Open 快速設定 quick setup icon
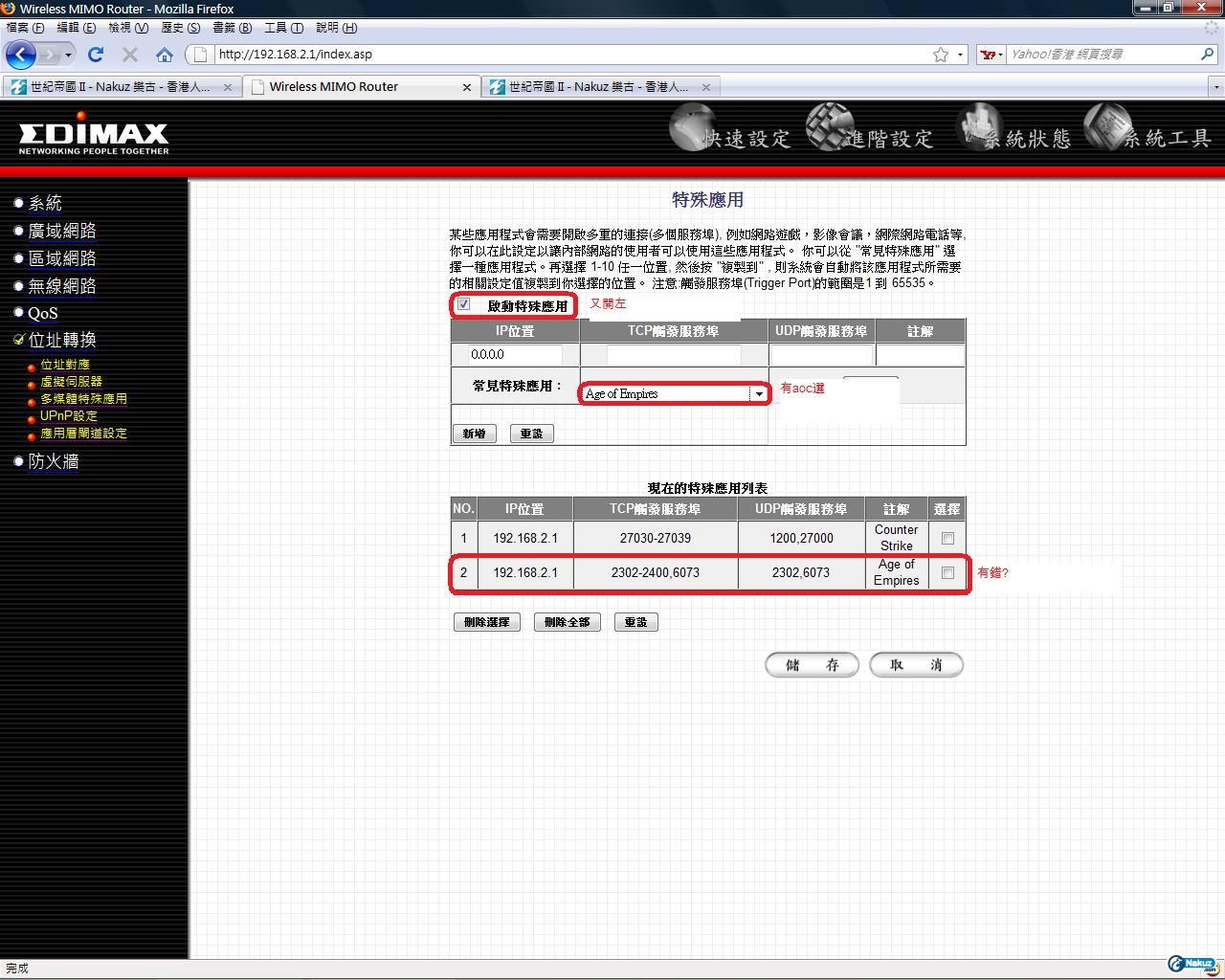Screen dimensions: 1225x980 731,130
